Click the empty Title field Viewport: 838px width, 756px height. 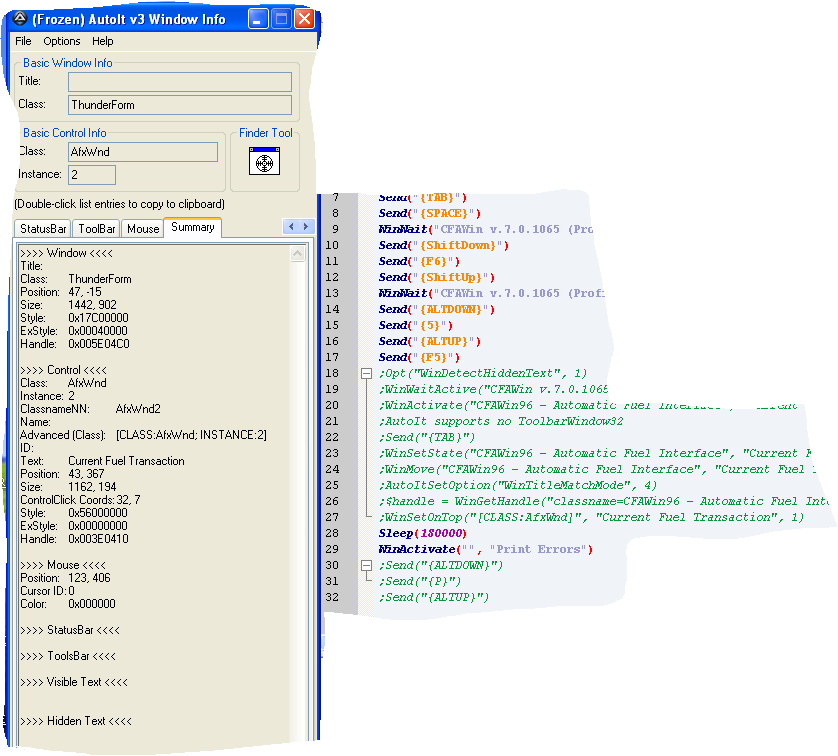(x=180, y=81)
